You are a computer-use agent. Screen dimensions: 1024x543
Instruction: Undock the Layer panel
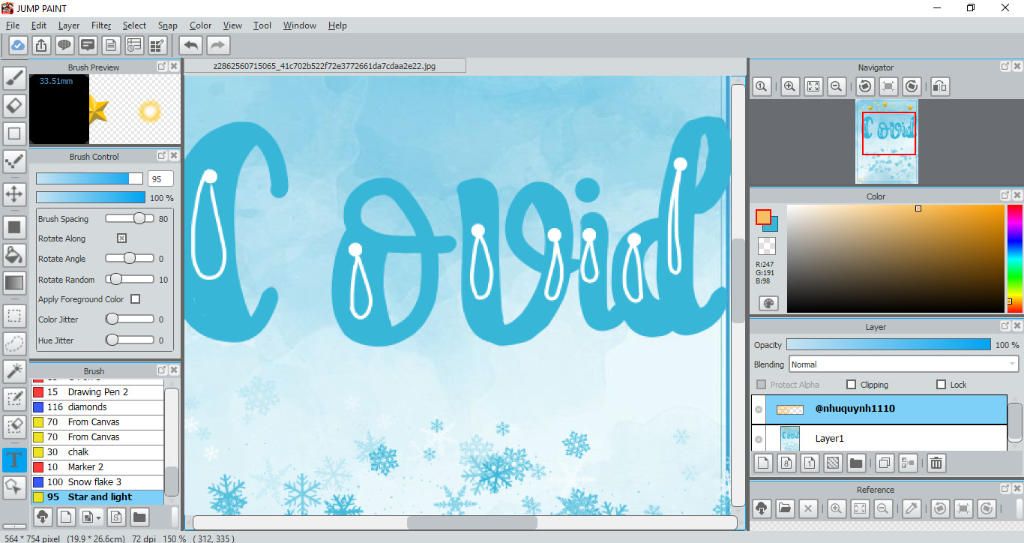click(1005, 326)
